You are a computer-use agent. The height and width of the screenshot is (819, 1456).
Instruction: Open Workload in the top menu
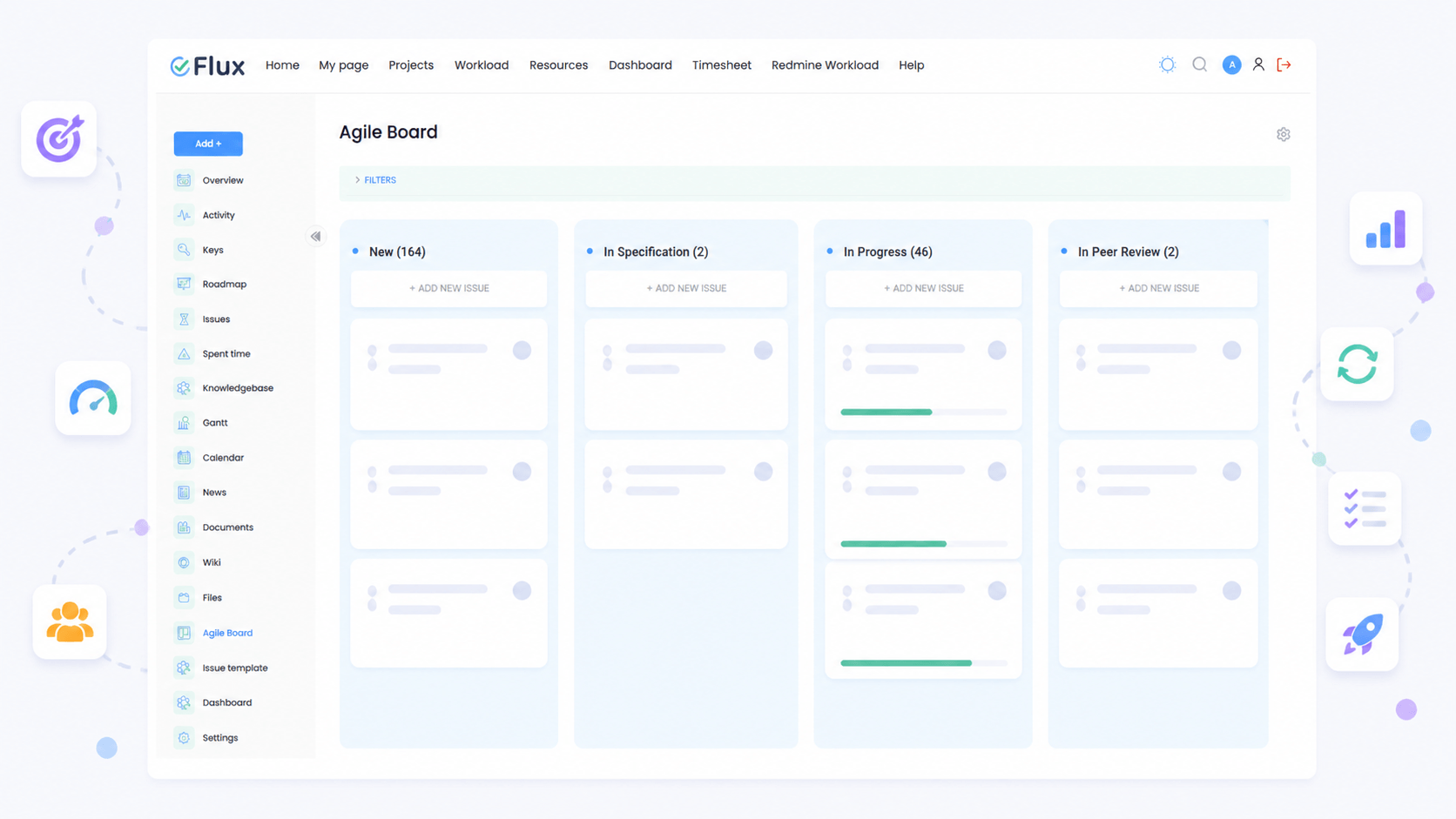click(482, 65)
